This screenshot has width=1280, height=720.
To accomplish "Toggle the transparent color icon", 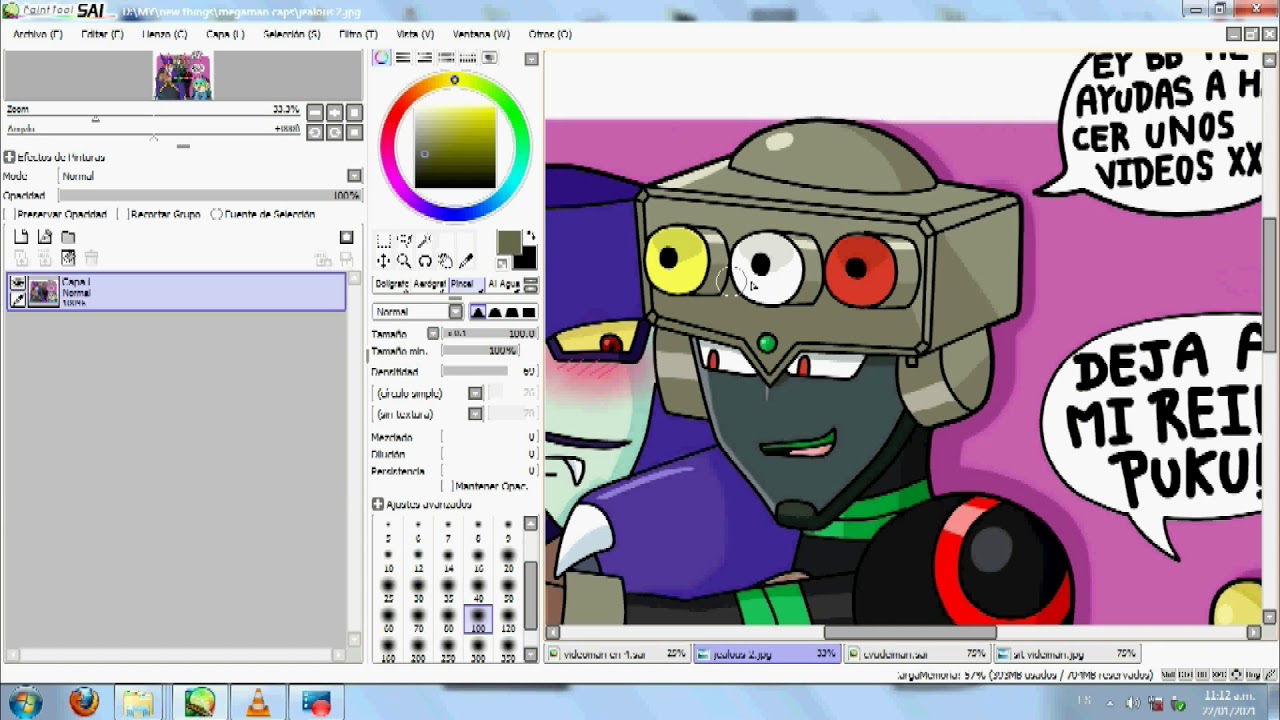I will [503, 264].
